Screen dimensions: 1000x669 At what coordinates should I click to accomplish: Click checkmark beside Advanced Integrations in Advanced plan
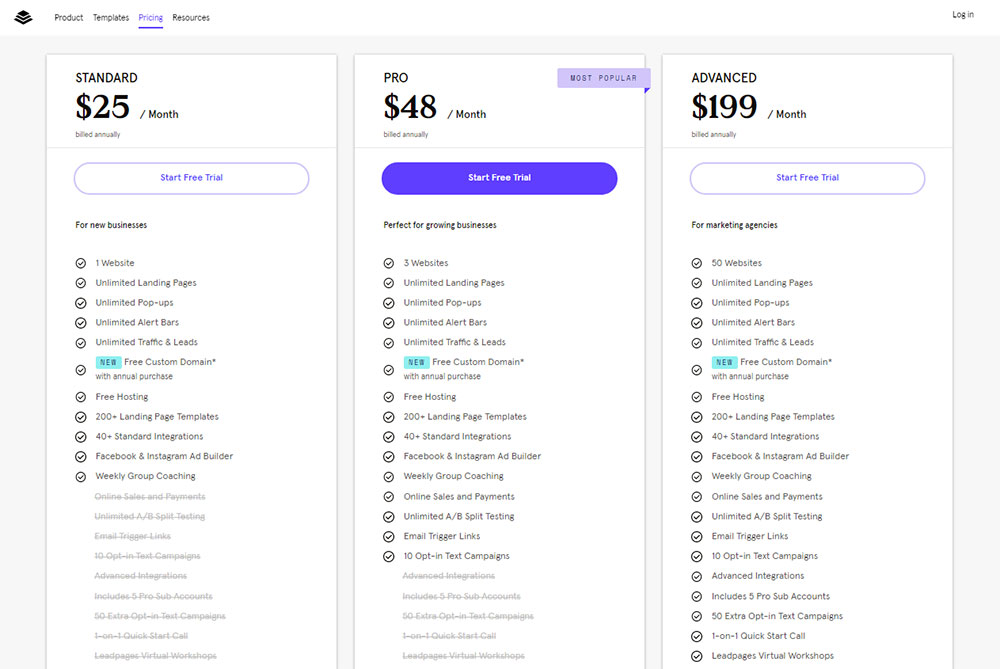pyautogui.click(x=697, y=576)
